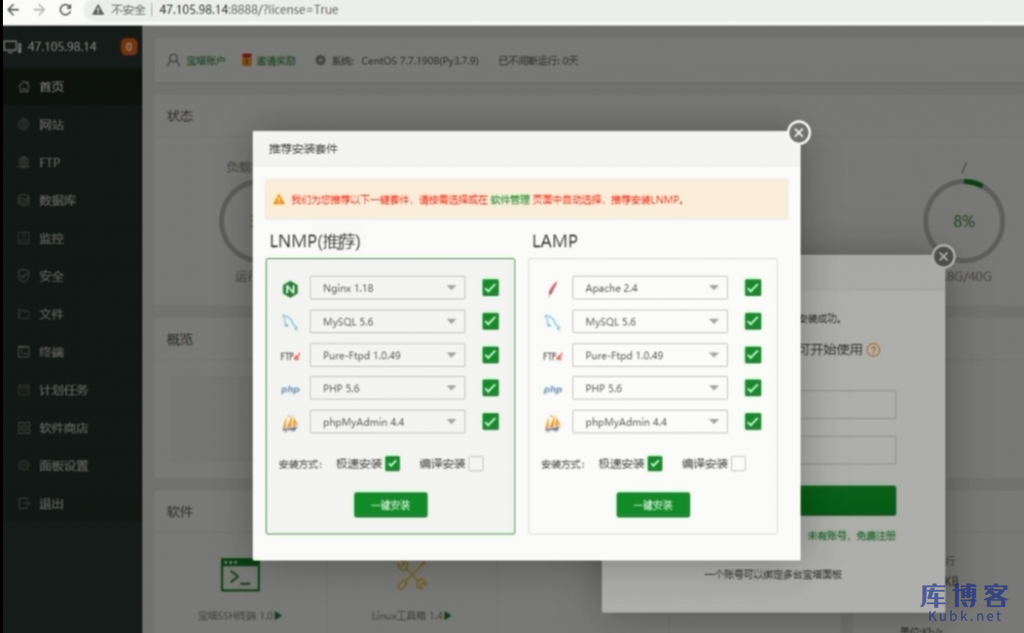Screen dimensions: 1024x633
Task: Enable LNMP 编译安装 checkbox
Action: tap(476, 463)
